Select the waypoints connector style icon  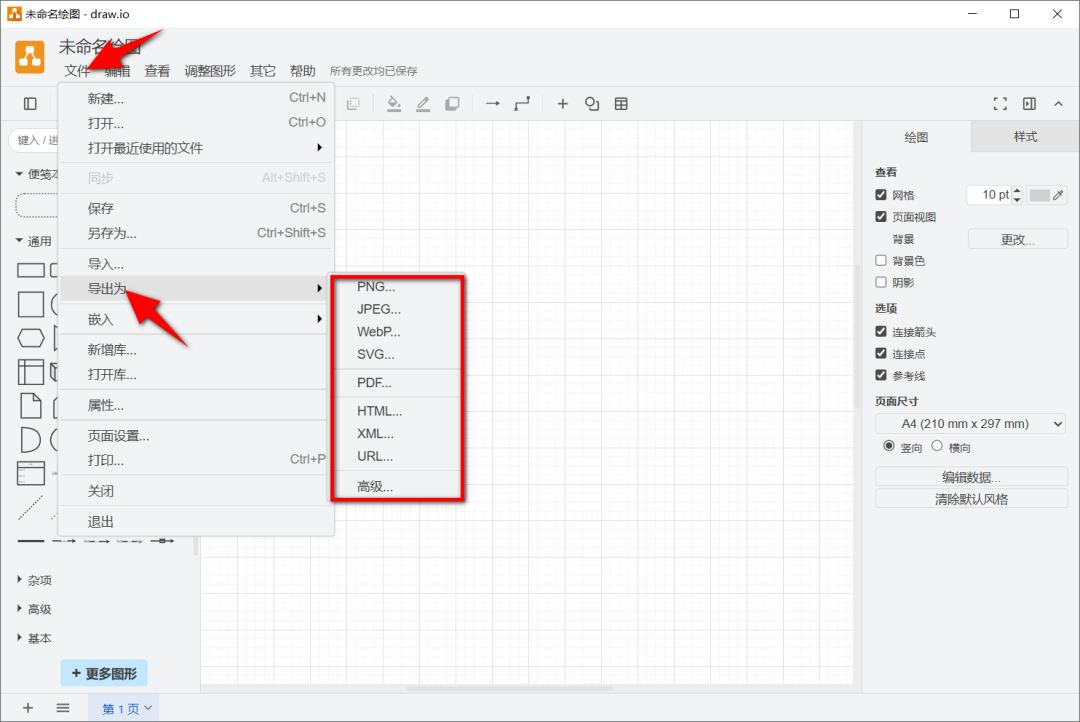click(522, 104)
